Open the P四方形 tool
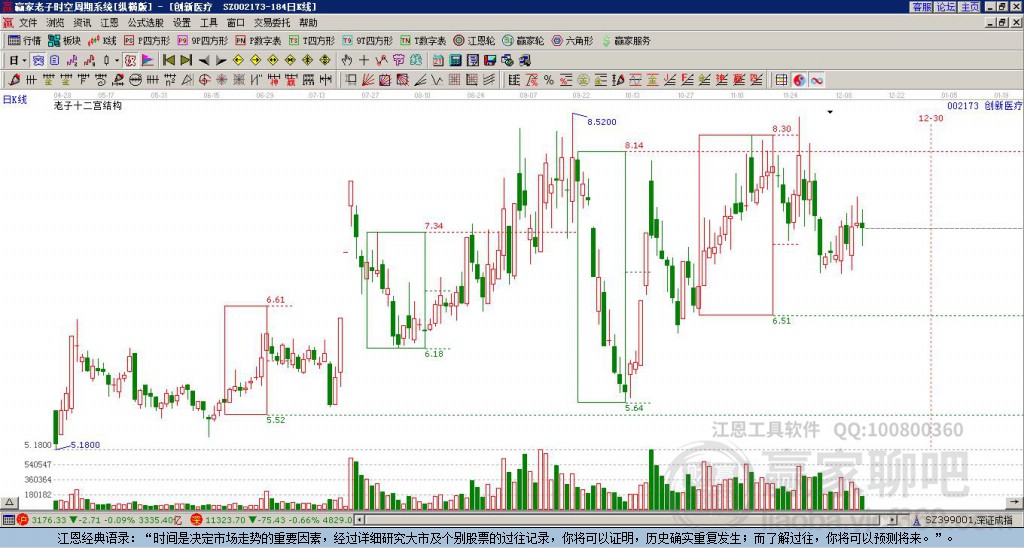 (x=147, y=40)
